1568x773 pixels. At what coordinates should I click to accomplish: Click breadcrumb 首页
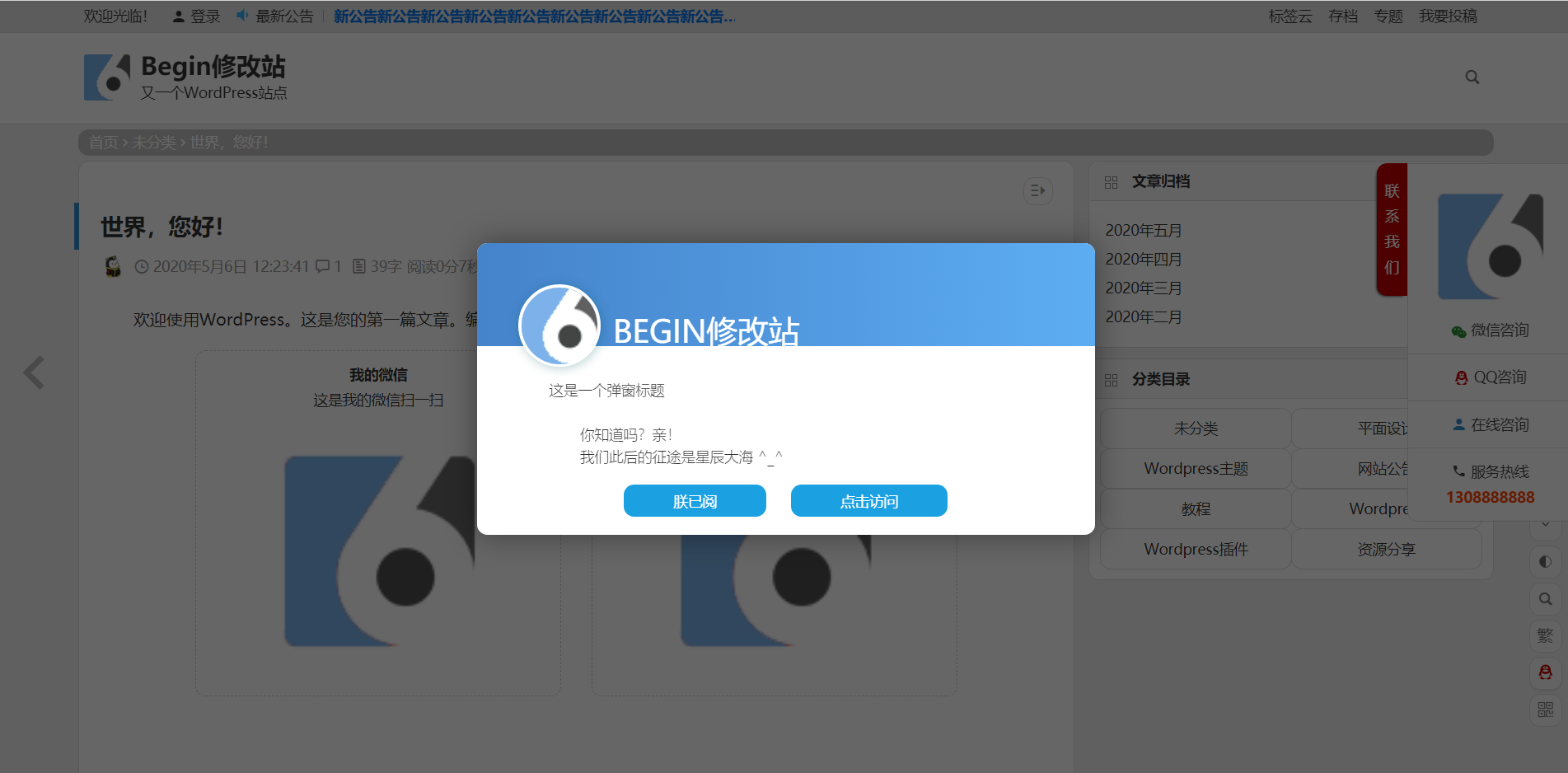(103, 143)
